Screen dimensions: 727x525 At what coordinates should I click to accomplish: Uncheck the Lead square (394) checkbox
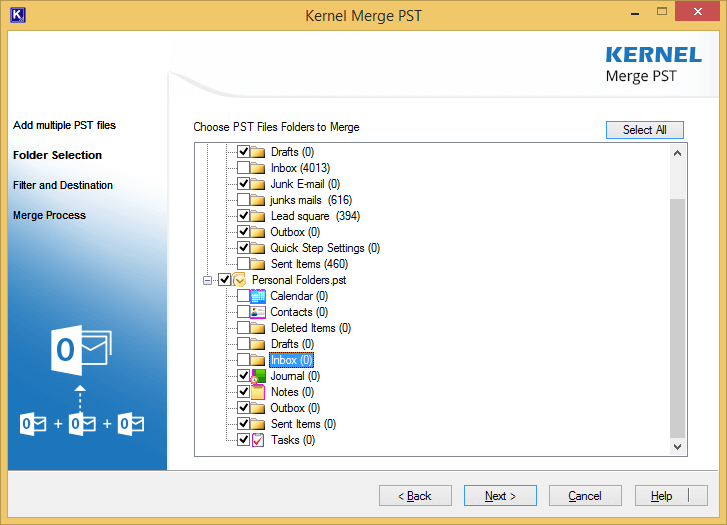click(x=243, y=215)
